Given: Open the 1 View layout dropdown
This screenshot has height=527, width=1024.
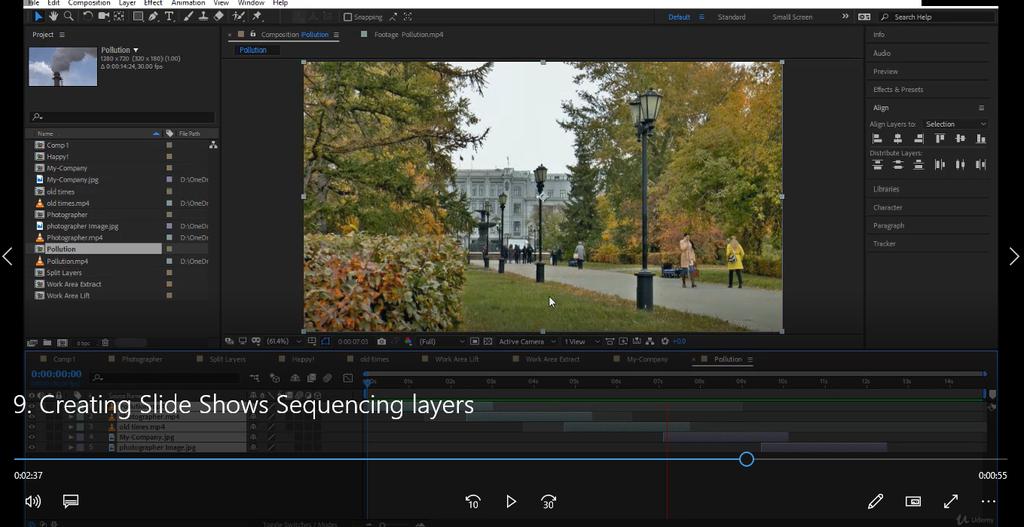Looking at the screenshot, I should [x=581, y=341].
